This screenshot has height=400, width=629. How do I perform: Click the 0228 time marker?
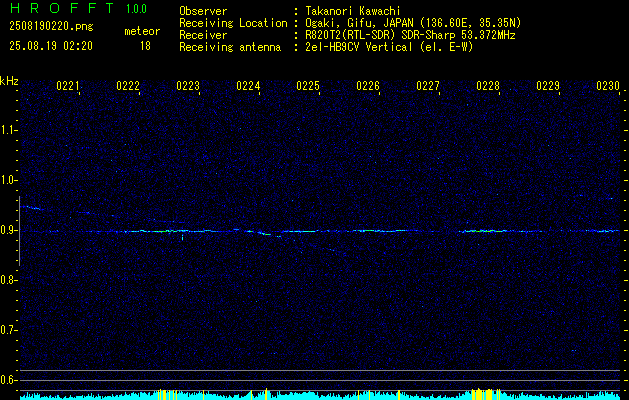tap(488, 86)
